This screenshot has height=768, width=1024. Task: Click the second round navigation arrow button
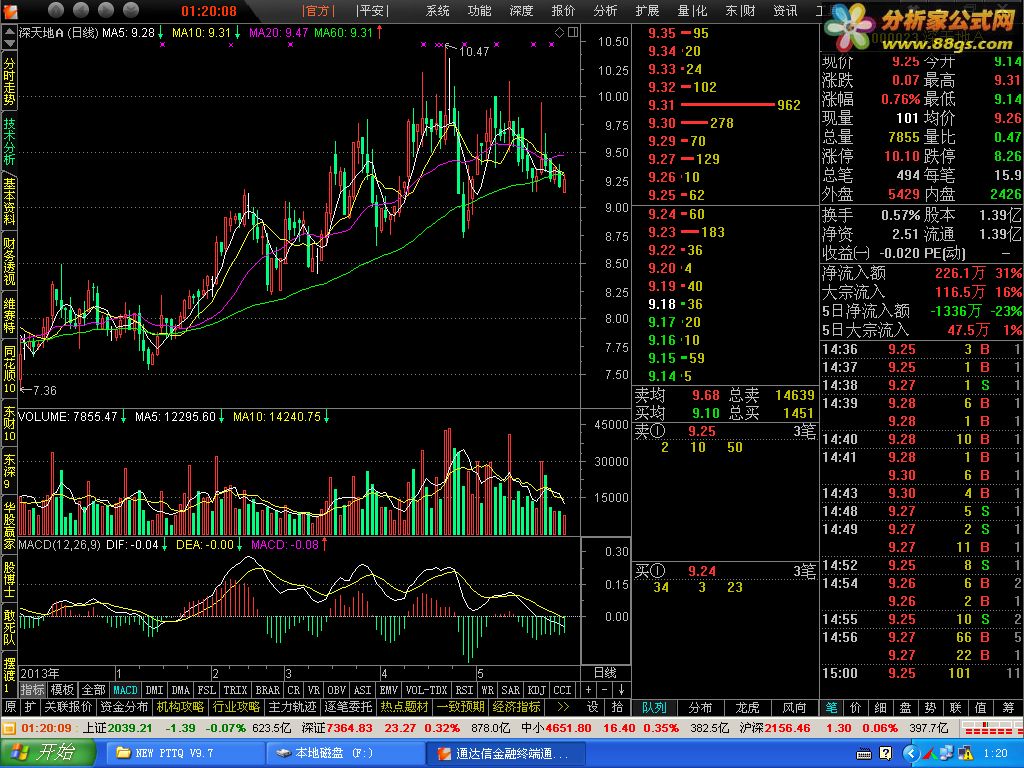81,10
